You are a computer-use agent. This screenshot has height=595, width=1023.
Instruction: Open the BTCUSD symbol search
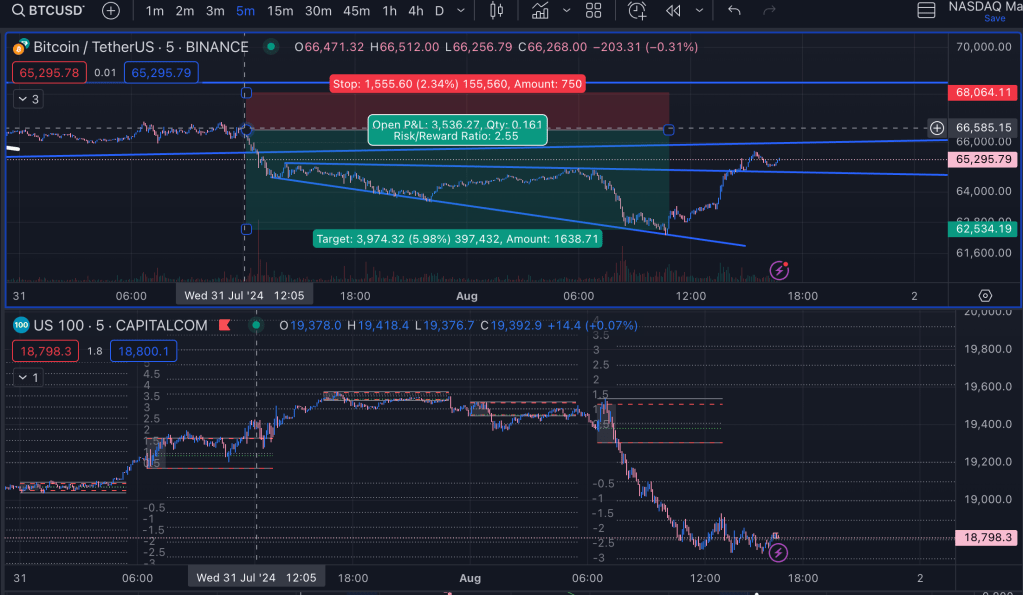pos(46,11)
